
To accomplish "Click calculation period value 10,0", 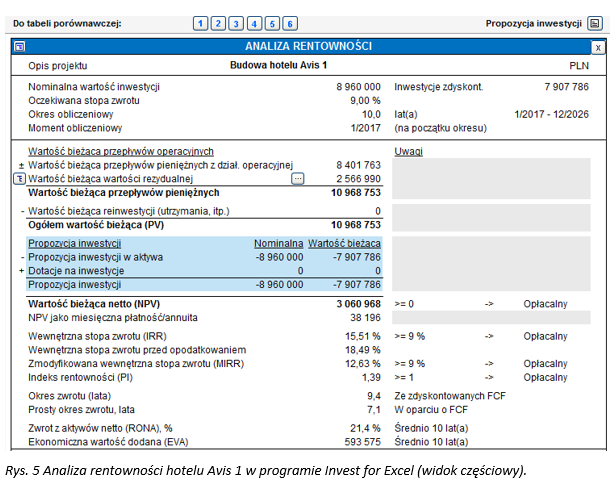I will pos(371,114).
